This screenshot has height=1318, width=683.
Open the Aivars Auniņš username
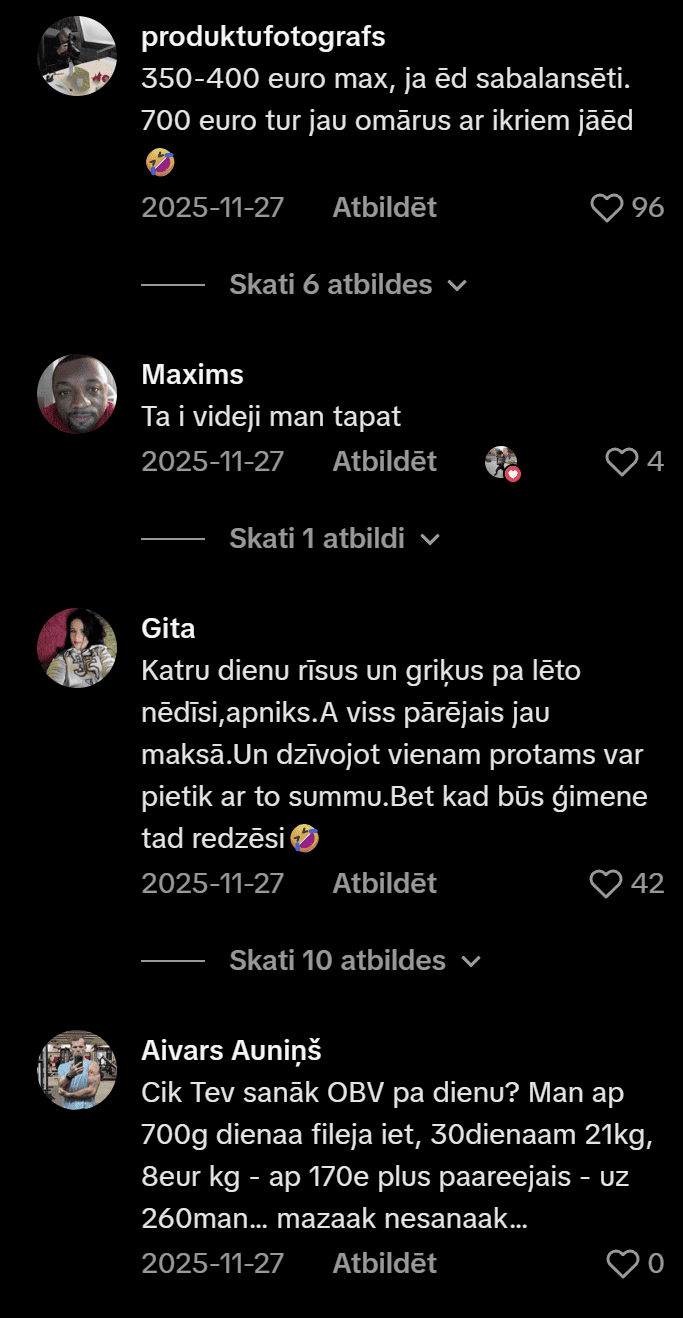point(231,1051)
